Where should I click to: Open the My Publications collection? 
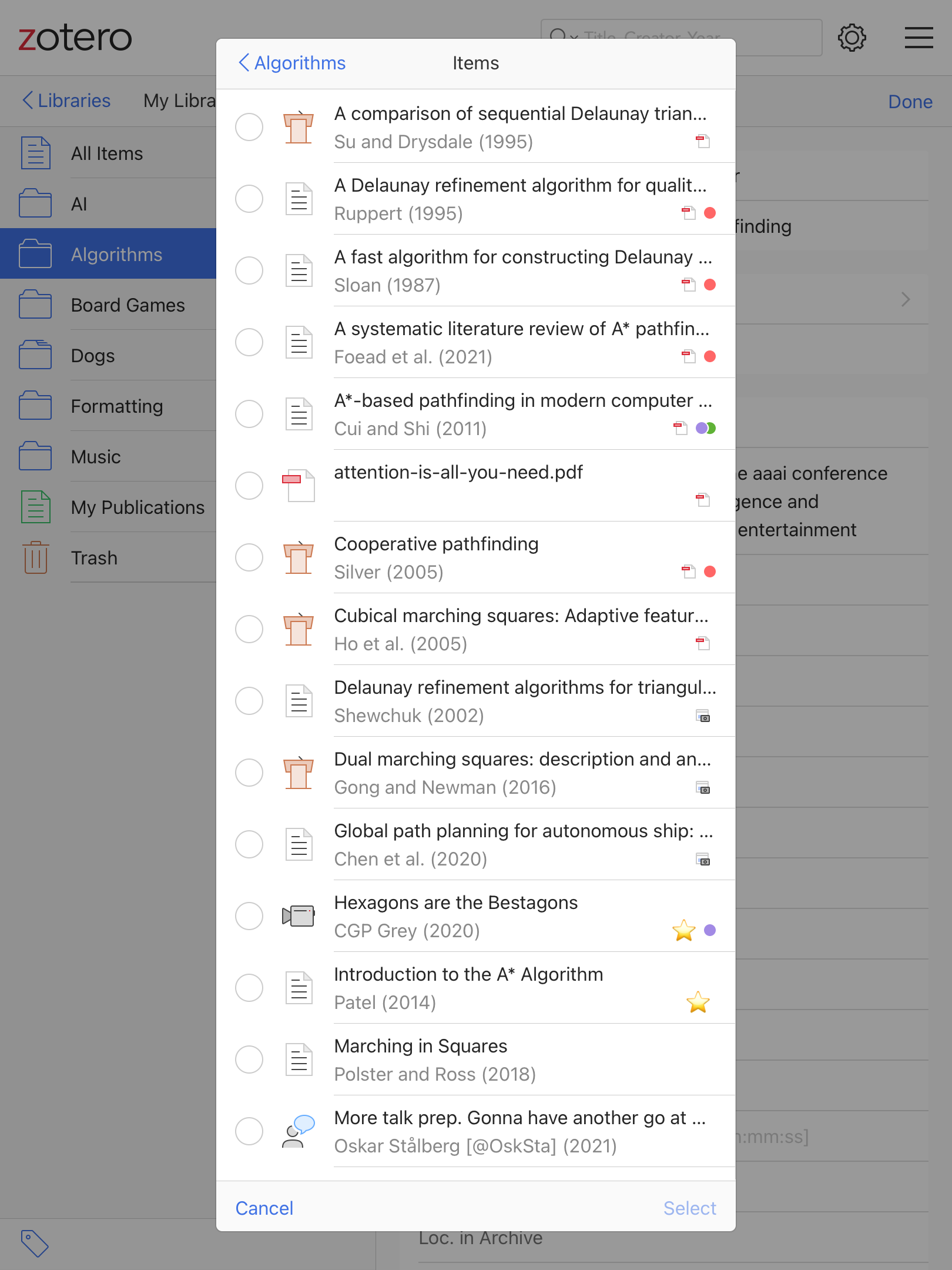(x=138, y=507)
